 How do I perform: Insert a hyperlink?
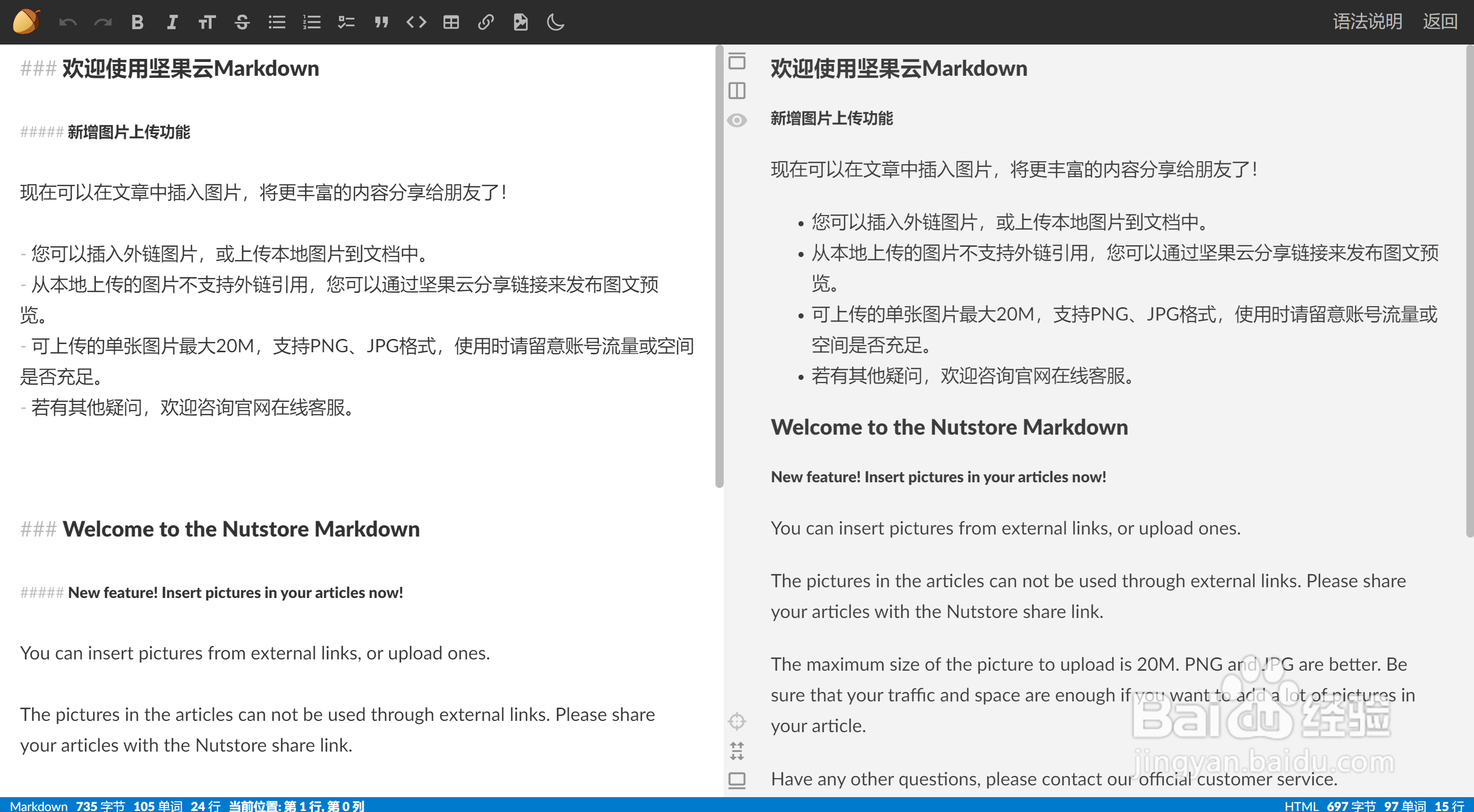click(x=486, y=23)
